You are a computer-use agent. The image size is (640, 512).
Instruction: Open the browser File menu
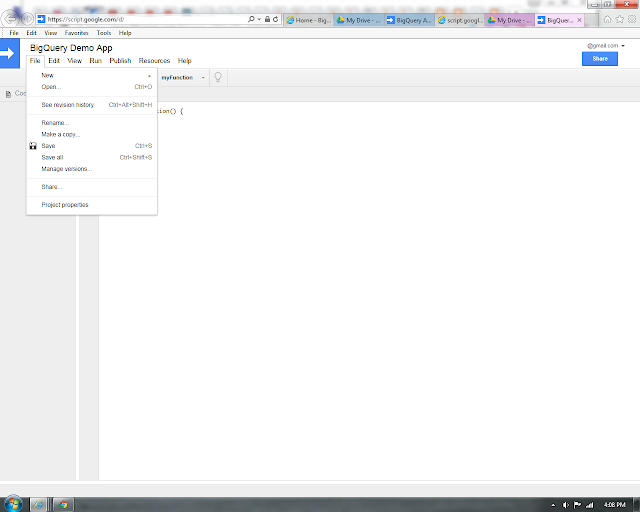tap(14, 33)
